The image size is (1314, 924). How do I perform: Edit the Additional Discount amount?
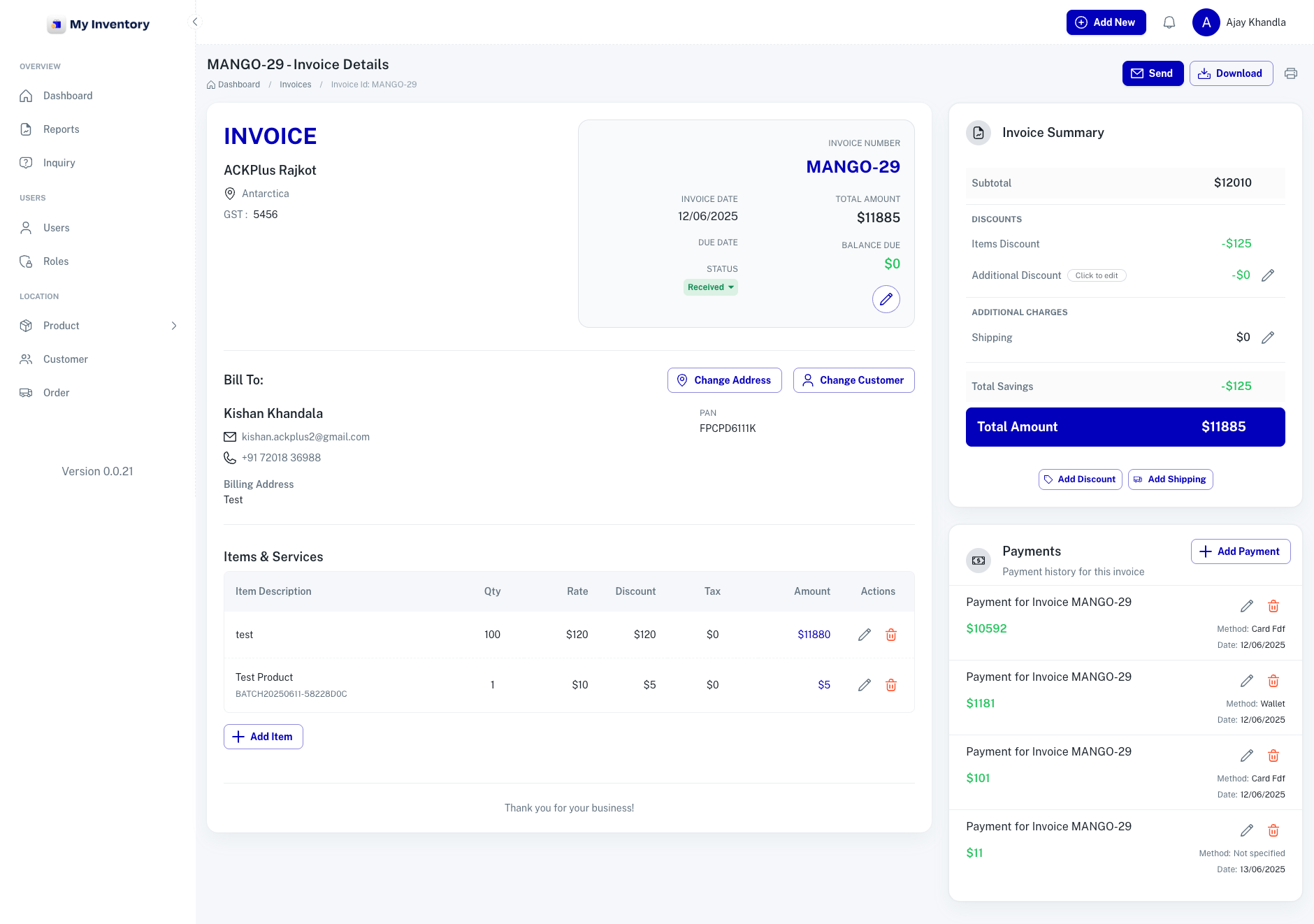pyautogui.click(x=1267, y=275)
